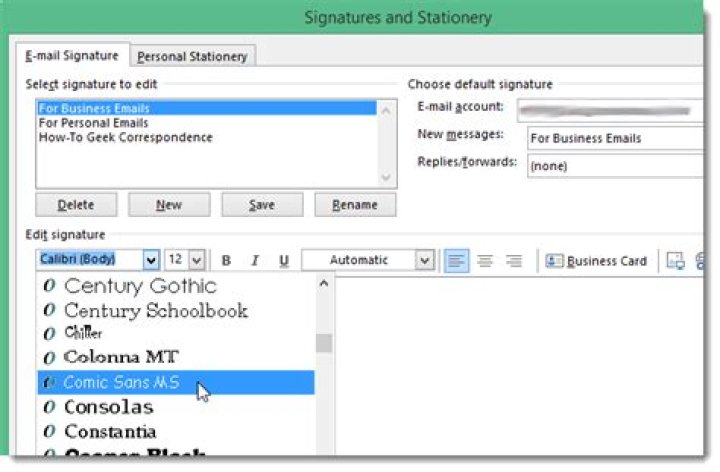Image resolution: width=720 pixels, height=472 pixels.
Task: Click the Save button
Action: coord(262,205)
